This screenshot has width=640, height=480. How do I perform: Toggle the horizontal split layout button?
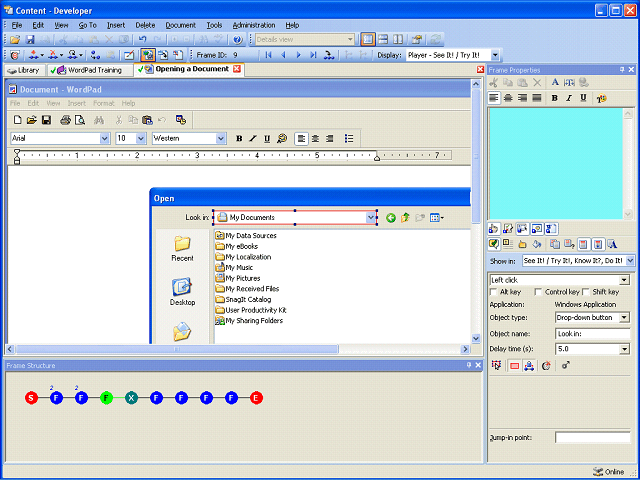coord(383,40)
